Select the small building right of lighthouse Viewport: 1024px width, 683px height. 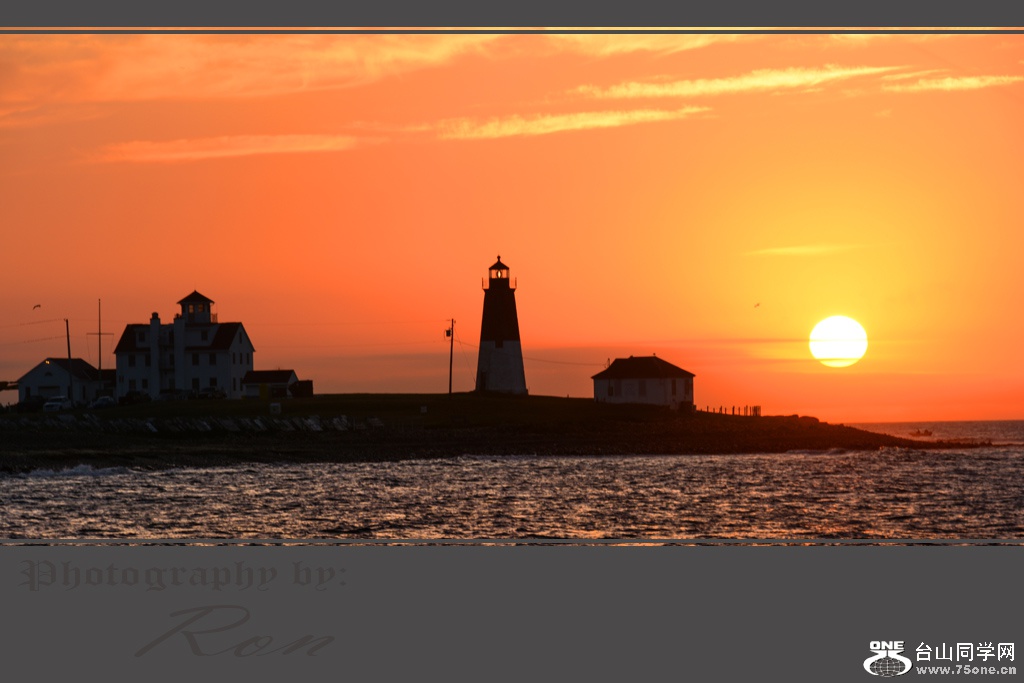click(x=643, y=382)
